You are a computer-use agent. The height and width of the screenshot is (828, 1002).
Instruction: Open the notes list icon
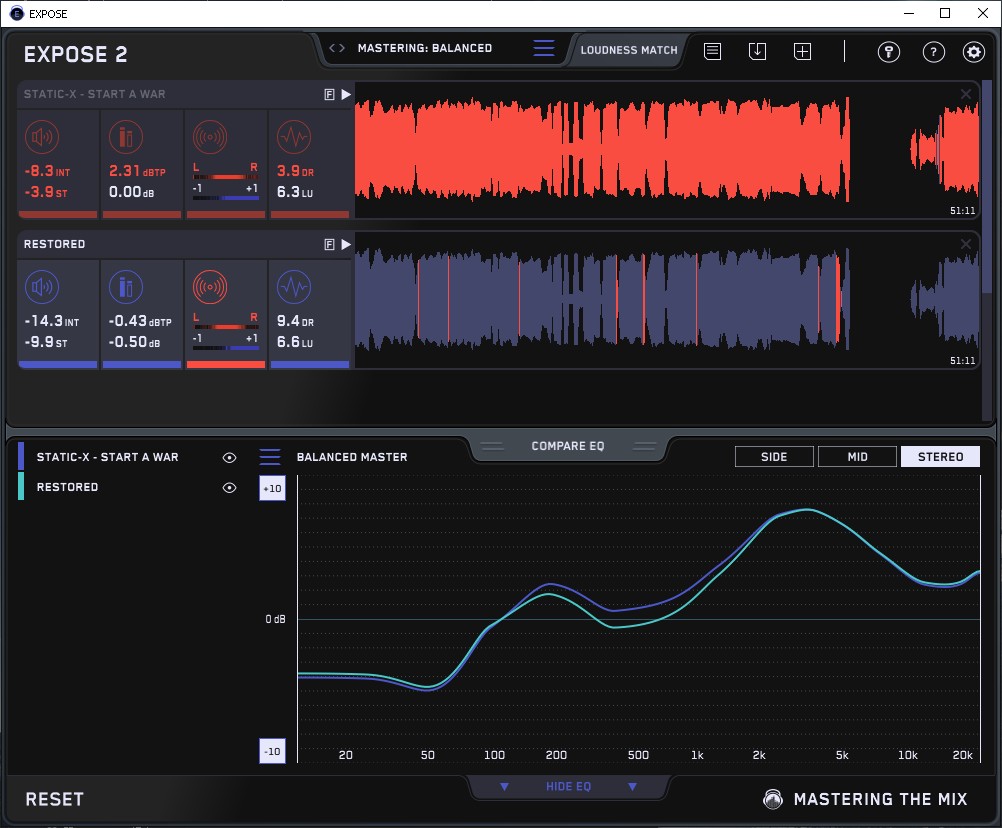coord(712,51)
